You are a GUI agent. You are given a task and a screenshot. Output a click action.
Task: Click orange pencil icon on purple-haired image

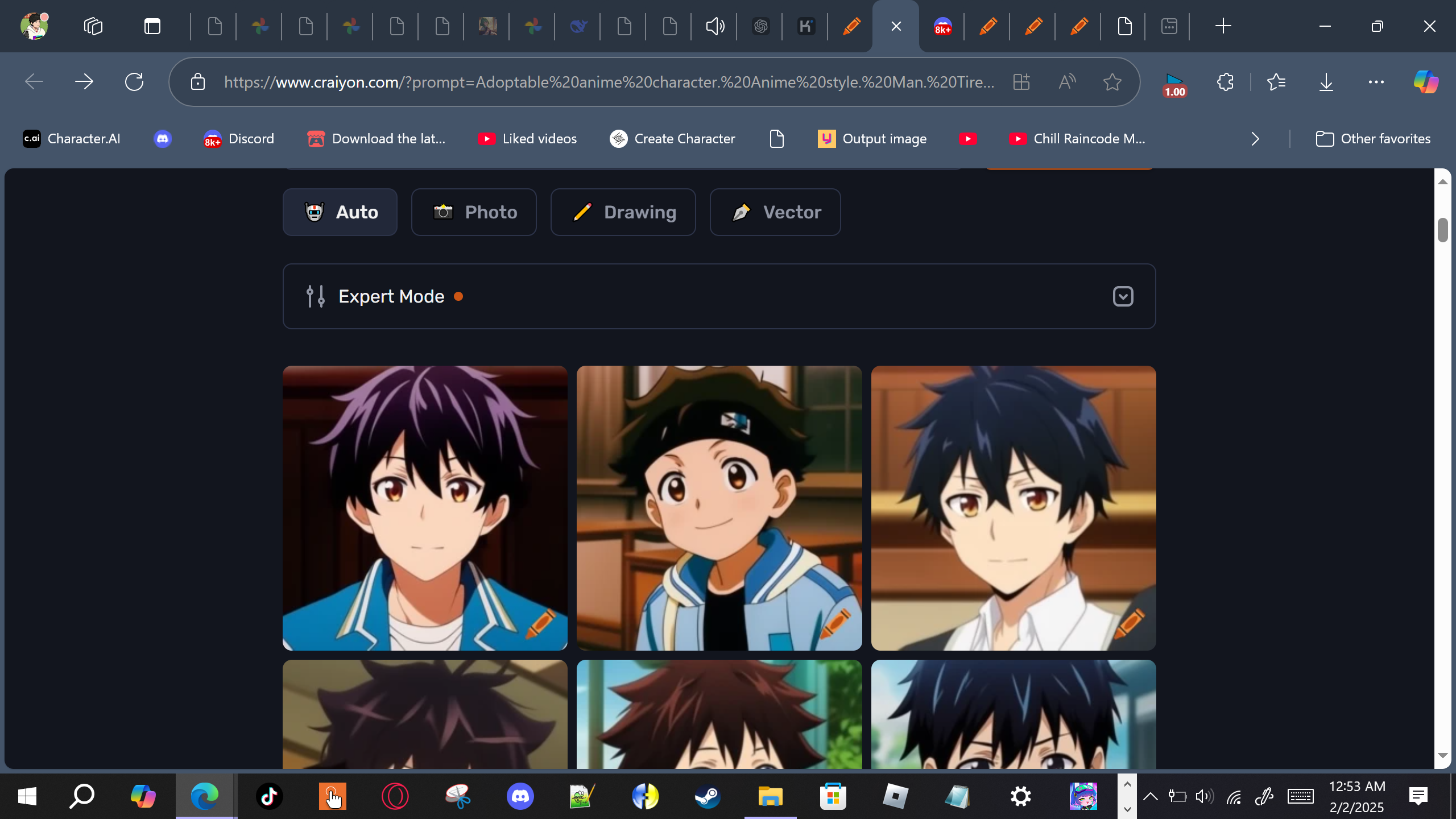coord(541,623)
